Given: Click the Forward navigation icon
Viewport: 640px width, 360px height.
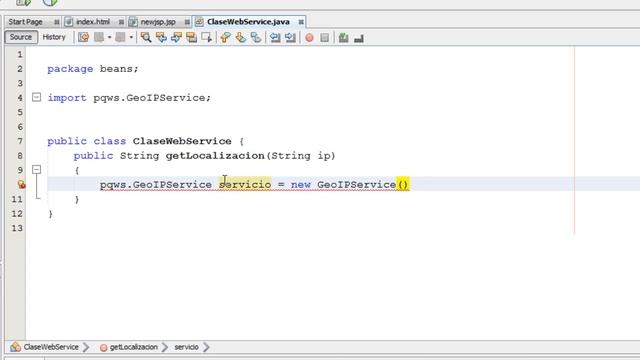Looking at the screenshot, I should [120, 38].
